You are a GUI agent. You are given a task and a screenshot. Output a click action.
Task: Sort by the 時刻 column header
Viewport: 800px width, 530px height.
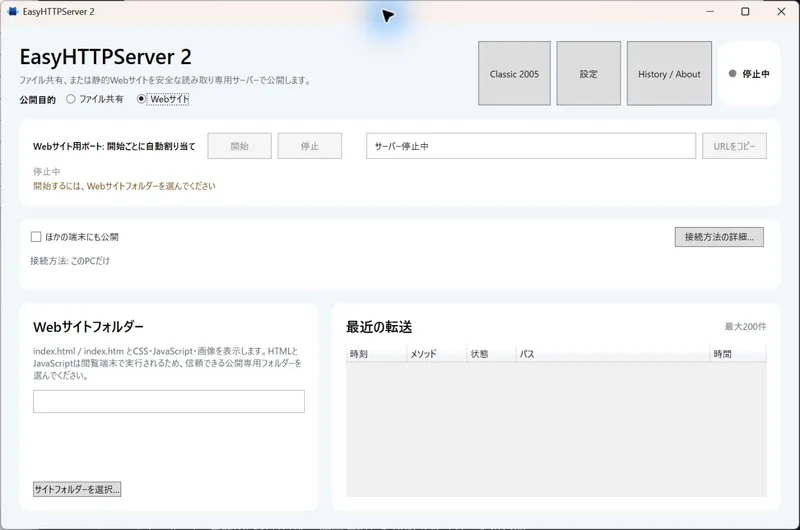(376, 354)
